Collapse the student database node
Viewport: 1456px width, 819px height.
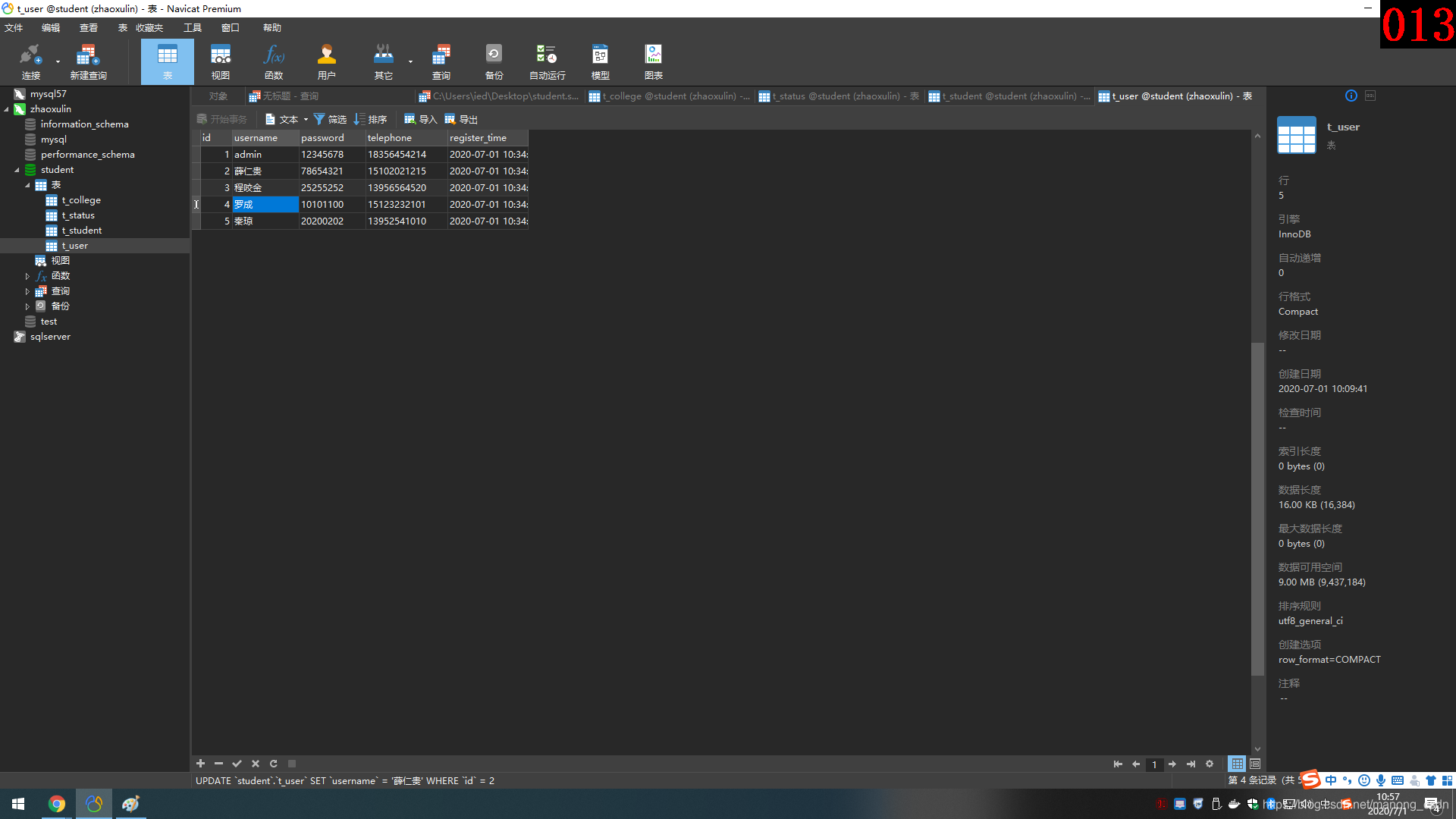[17, 170]
